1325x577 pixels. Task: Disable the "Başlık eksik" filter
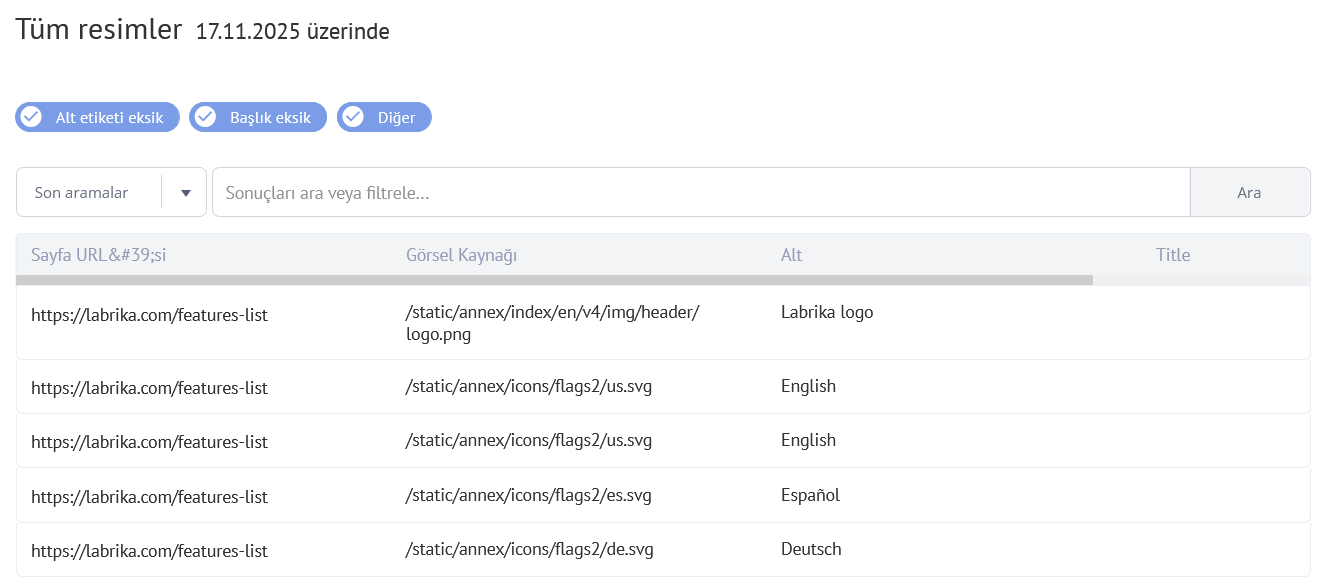258,117
